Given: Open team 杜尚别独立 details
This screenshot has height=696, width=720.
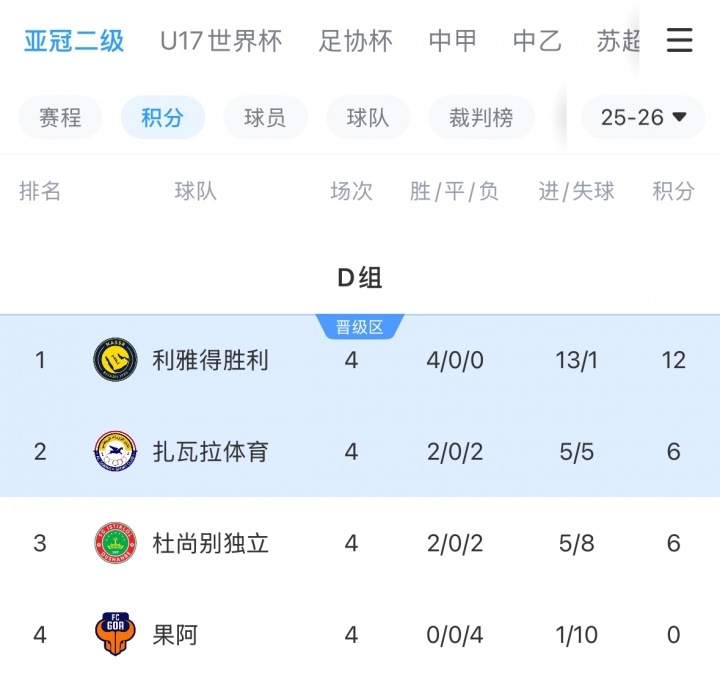Looking at the screenshot, I should [x=210, y=543].
